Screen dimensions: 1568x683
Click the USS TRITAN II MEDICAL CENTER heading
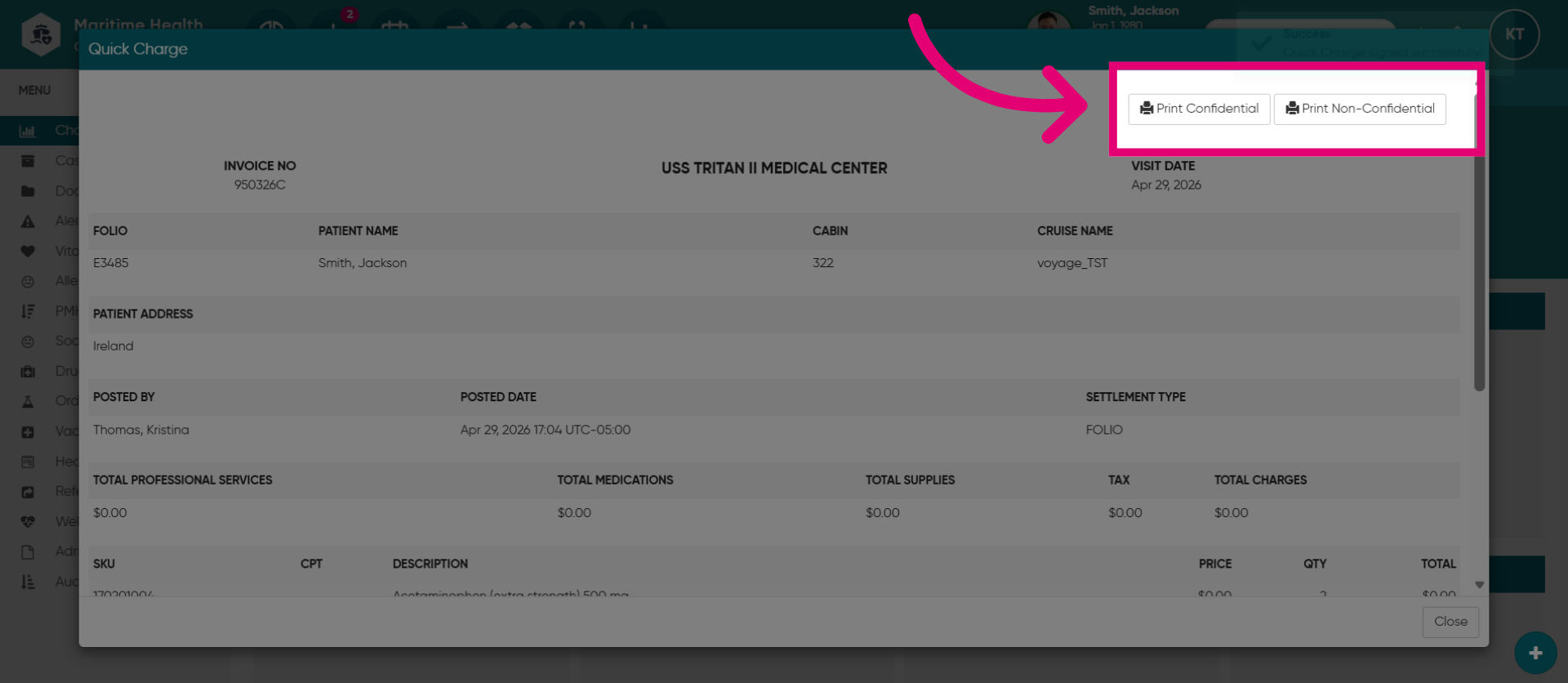point(774,168)
